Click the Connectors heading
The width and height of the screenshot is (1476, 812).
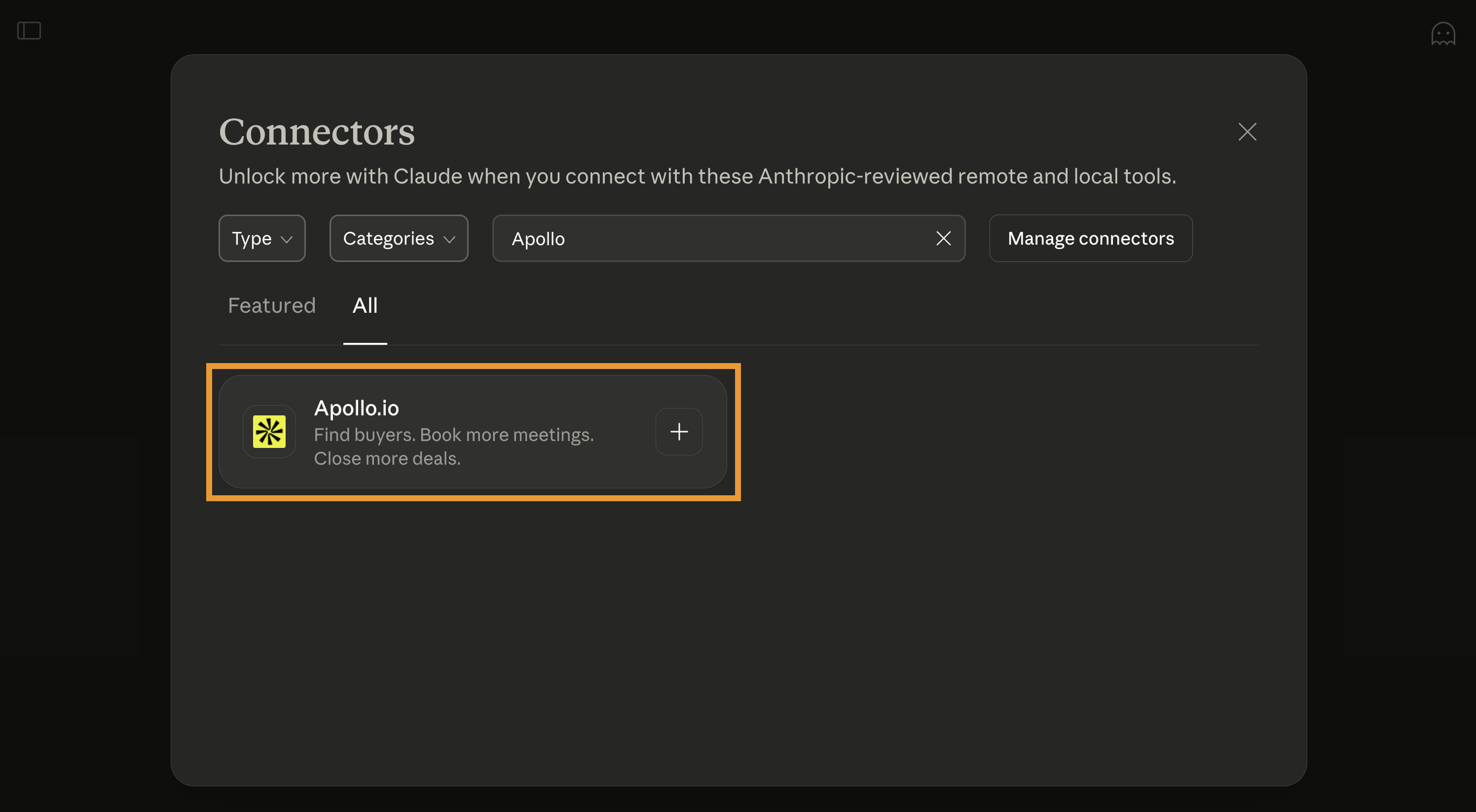click(x=316, y=132)
